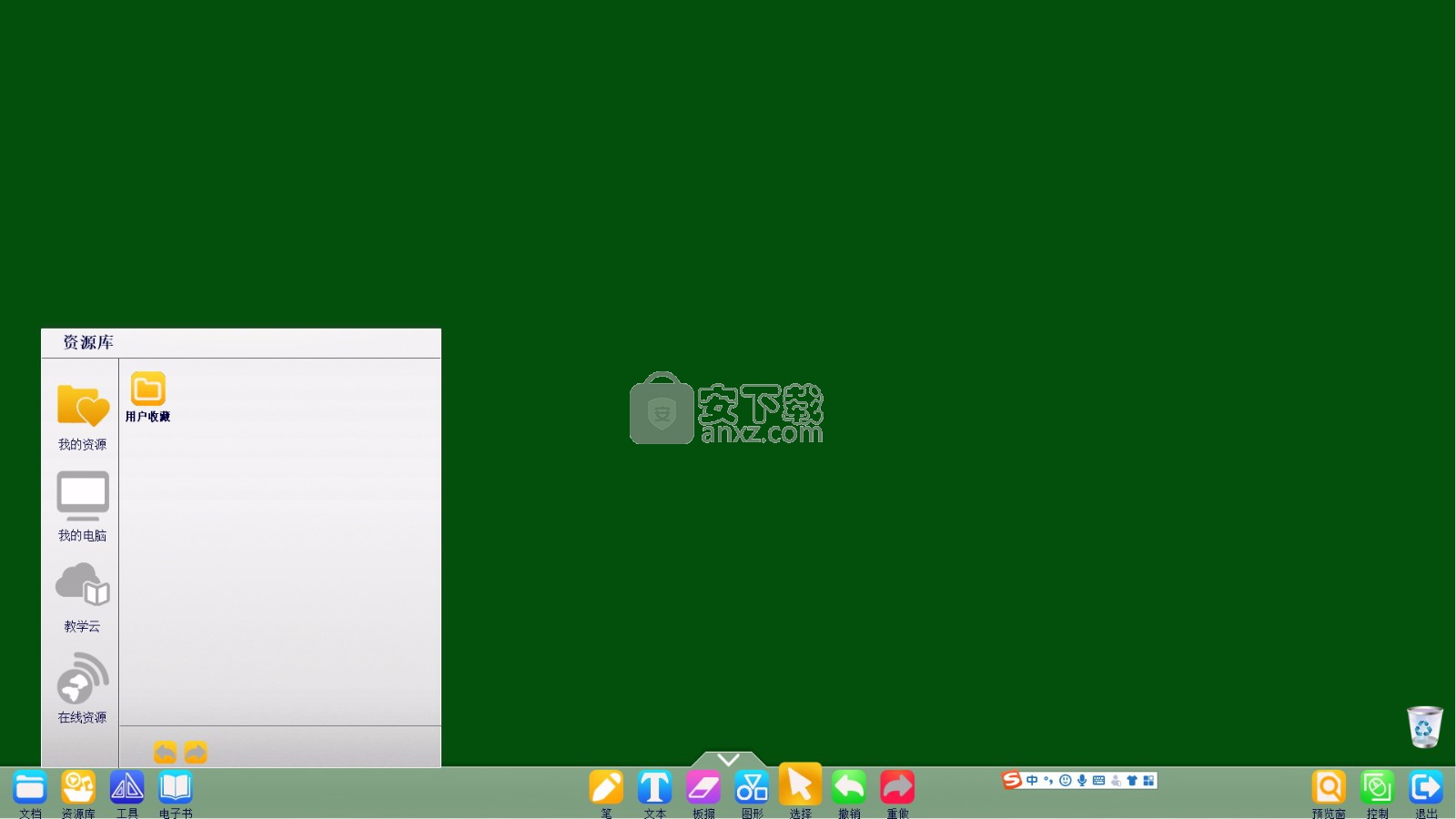Screen dimensions: 1456x819
Task: Open the 电子书 (E-book) icon
Action: tap(175, 788)
